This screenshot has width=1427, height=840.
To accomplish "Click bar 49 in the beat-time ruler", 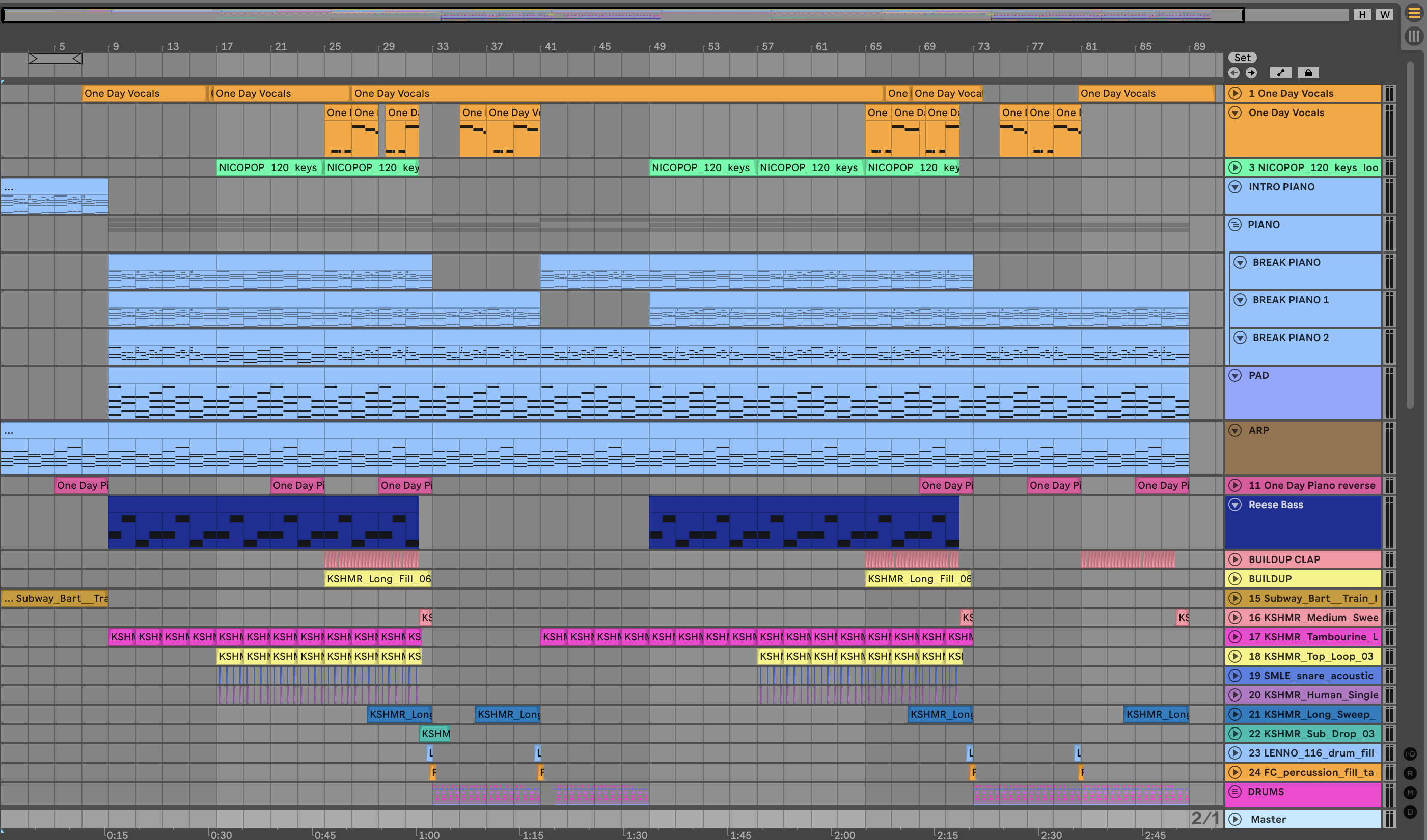I will coord(659,46).
